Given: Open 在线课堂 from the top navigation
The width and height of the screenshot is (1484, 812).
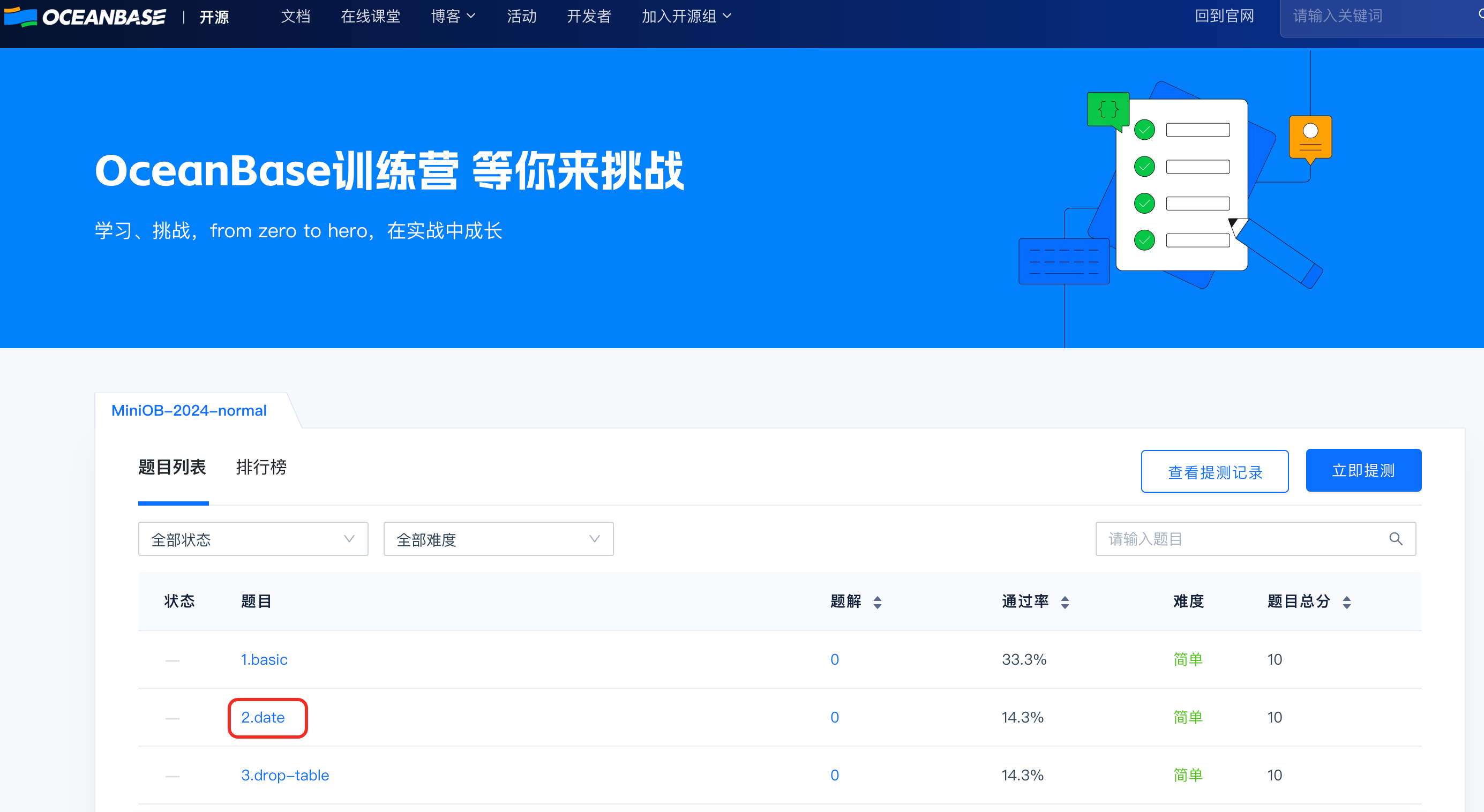Looking at the screenshot, I should pyautogui.click(x=370, y=16).
